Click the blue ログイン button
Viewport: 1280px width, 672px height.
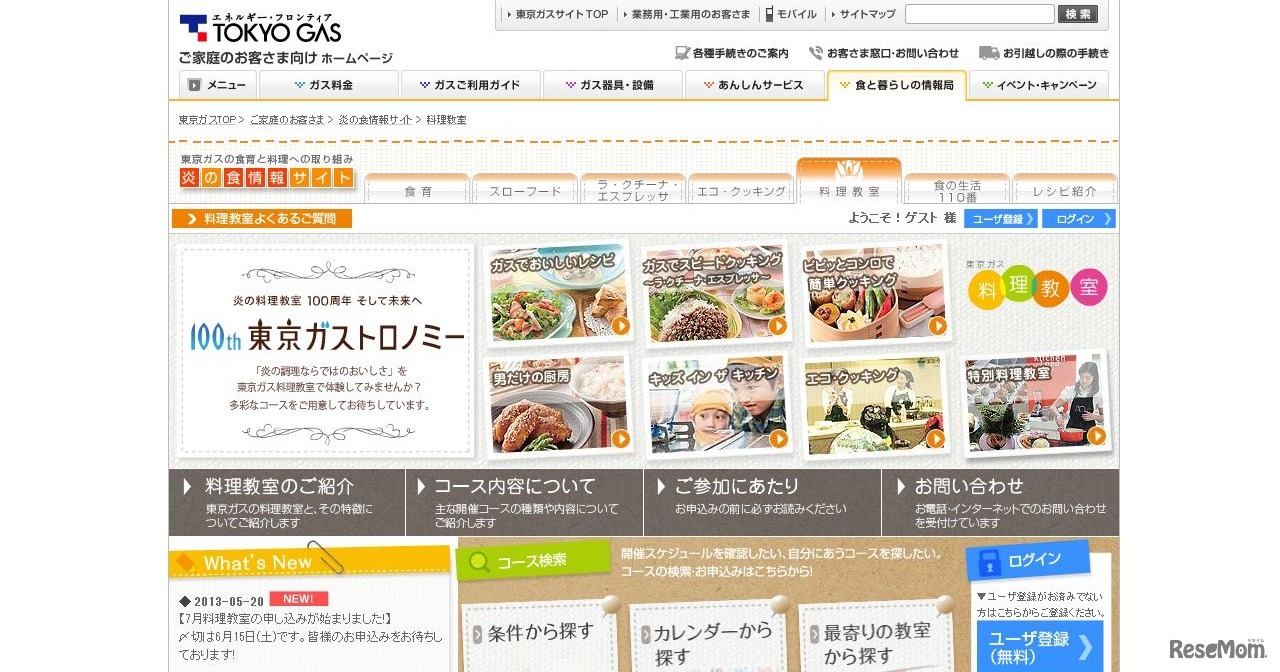(1078, 219)
